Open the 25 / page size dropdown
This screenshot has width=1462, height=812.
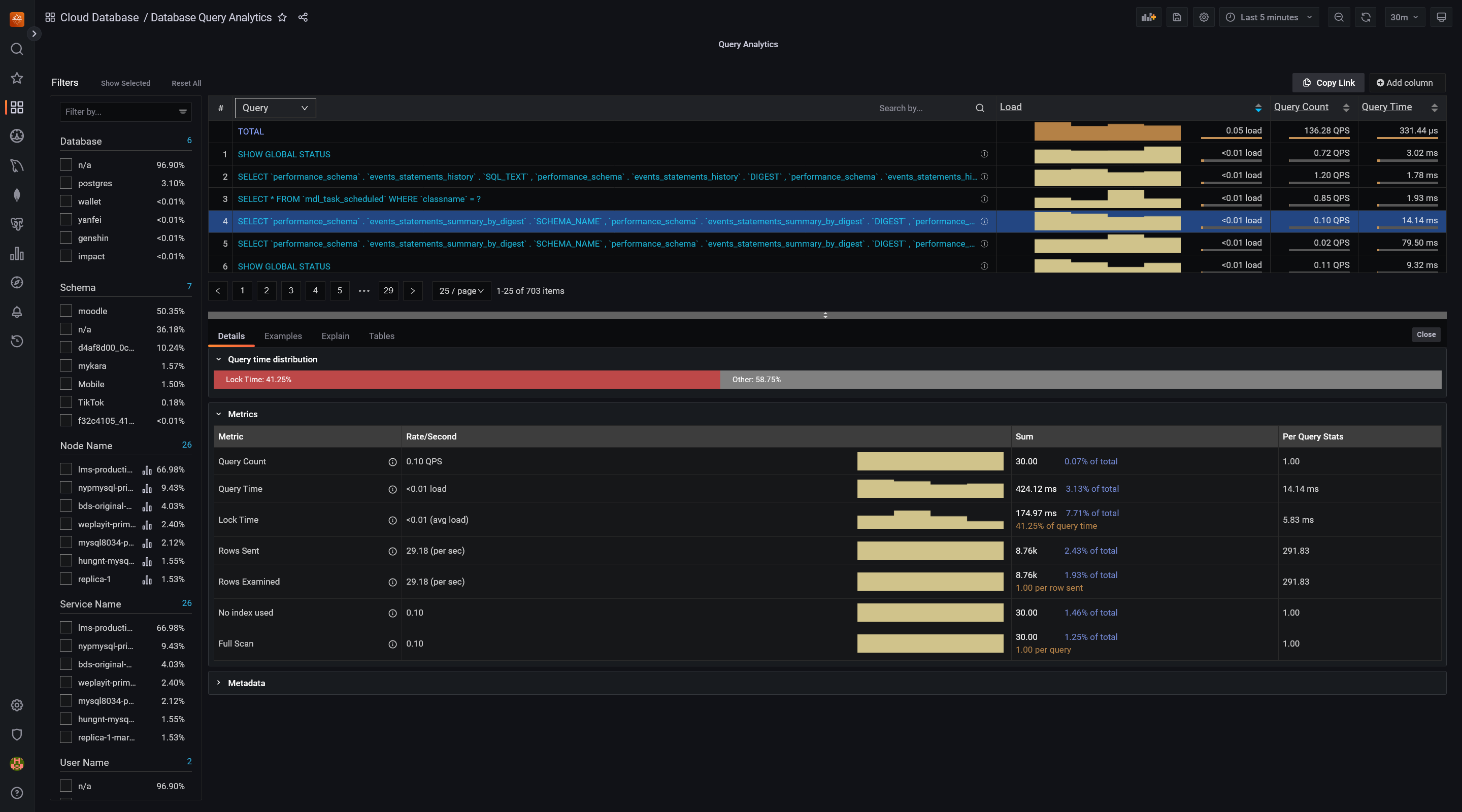[461, 290]
